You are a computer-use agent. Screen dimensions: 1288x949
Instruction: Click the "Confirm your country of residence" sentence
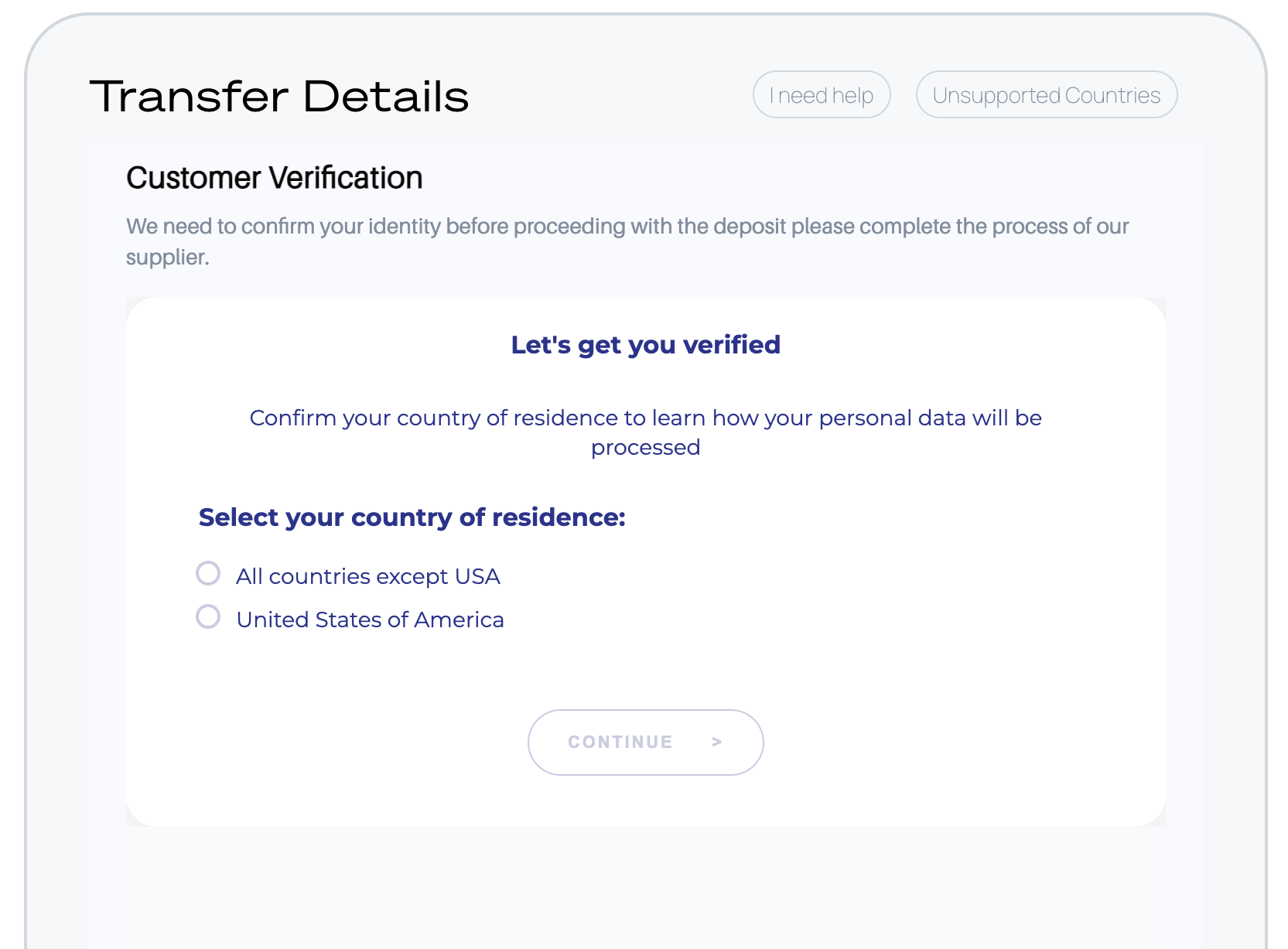(x=645, y=418)
